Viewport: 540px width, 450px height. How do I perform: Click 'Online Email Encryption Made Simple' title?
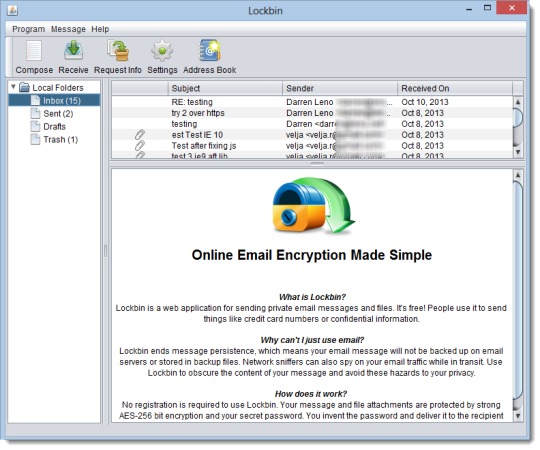[312, 255]
